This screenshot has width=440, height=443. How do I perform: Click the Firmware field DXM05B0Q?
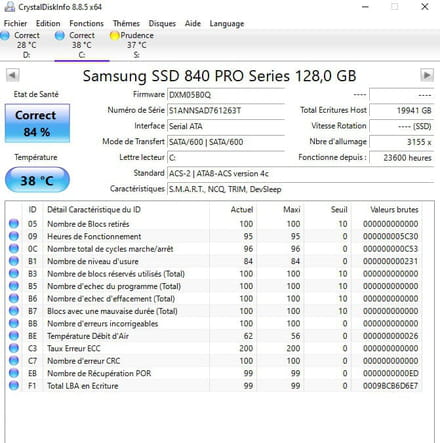tap(226, 95)
